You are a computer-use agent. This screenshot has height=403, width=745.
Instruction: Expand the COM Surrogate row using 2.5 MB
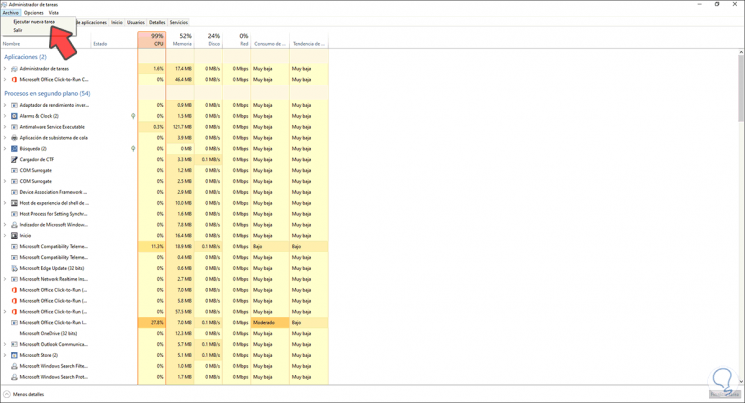[x=5, y=181]
